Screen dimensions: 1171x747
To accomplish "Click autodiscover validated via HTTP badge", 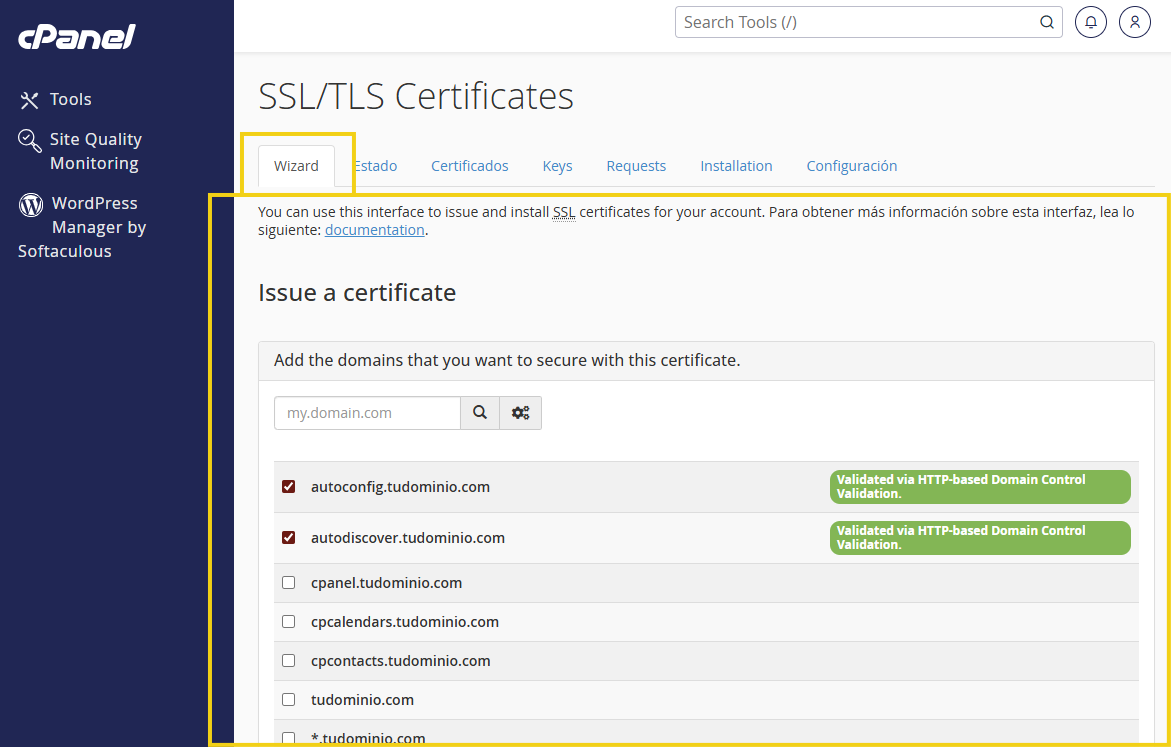I will coord(981,538).
